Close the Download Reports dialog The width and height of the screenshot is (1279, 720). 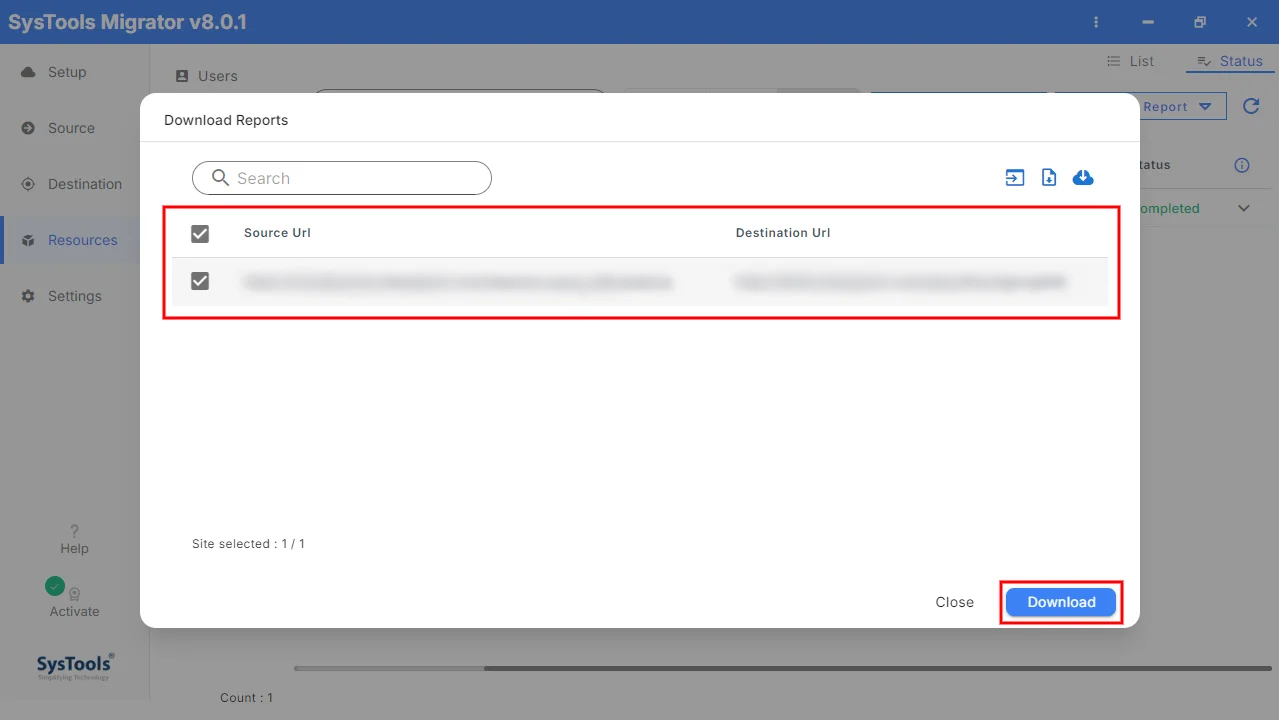pyautogui.click(x=955, y=602)
